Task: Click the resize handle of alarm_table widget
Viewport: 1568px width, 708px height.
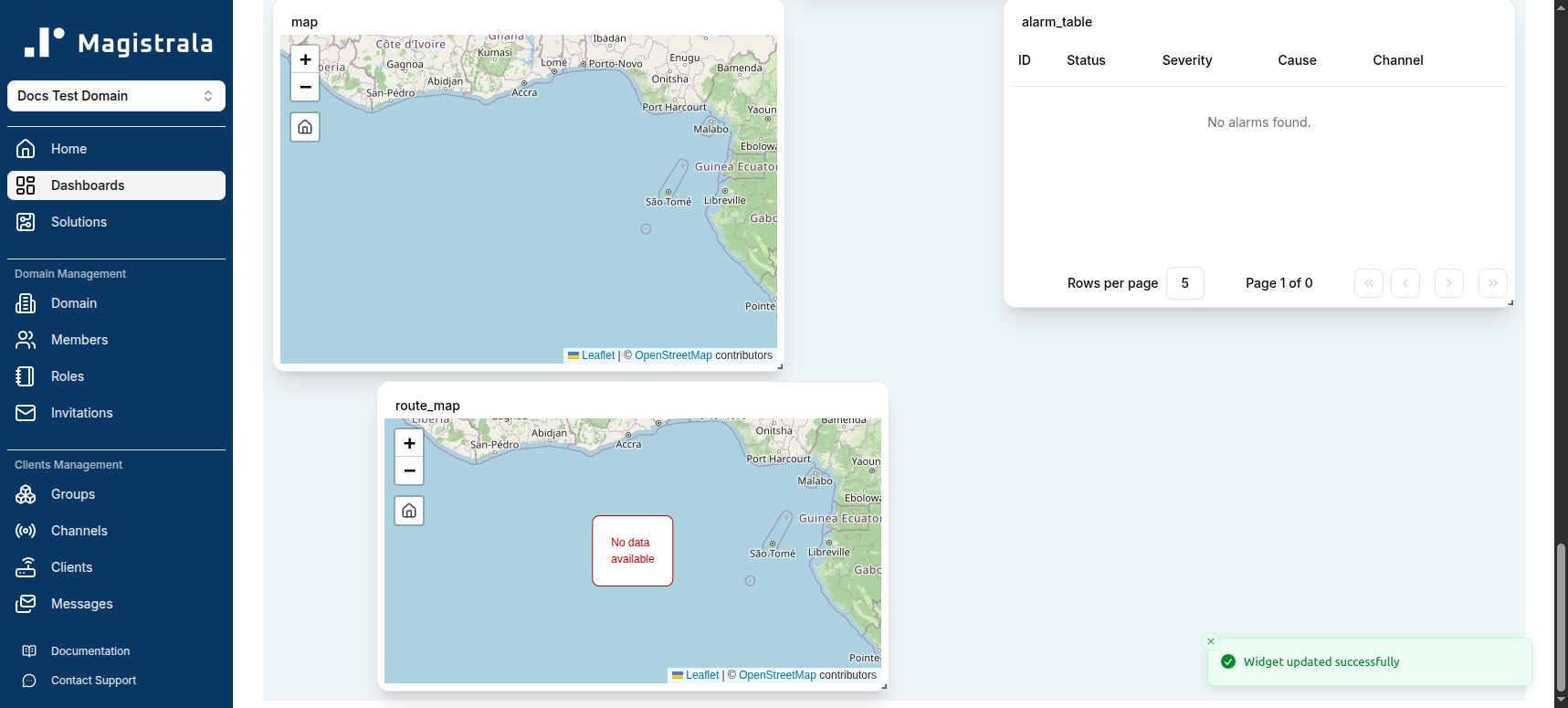Action: click(x=1510, y=302)
